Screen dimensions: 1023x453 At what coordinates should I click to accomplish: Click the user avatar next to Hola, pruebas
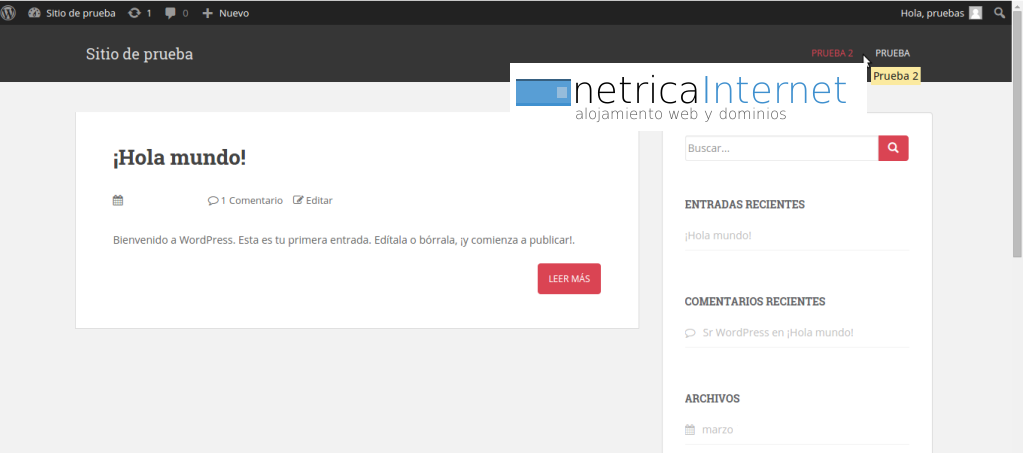coord(975,13)
